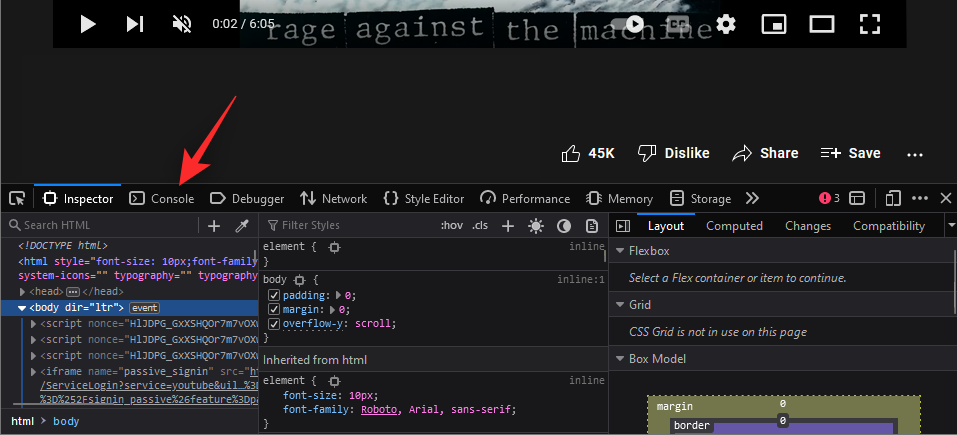
Task: Select the DOCTYPE html line
Action: click(62, 245)
